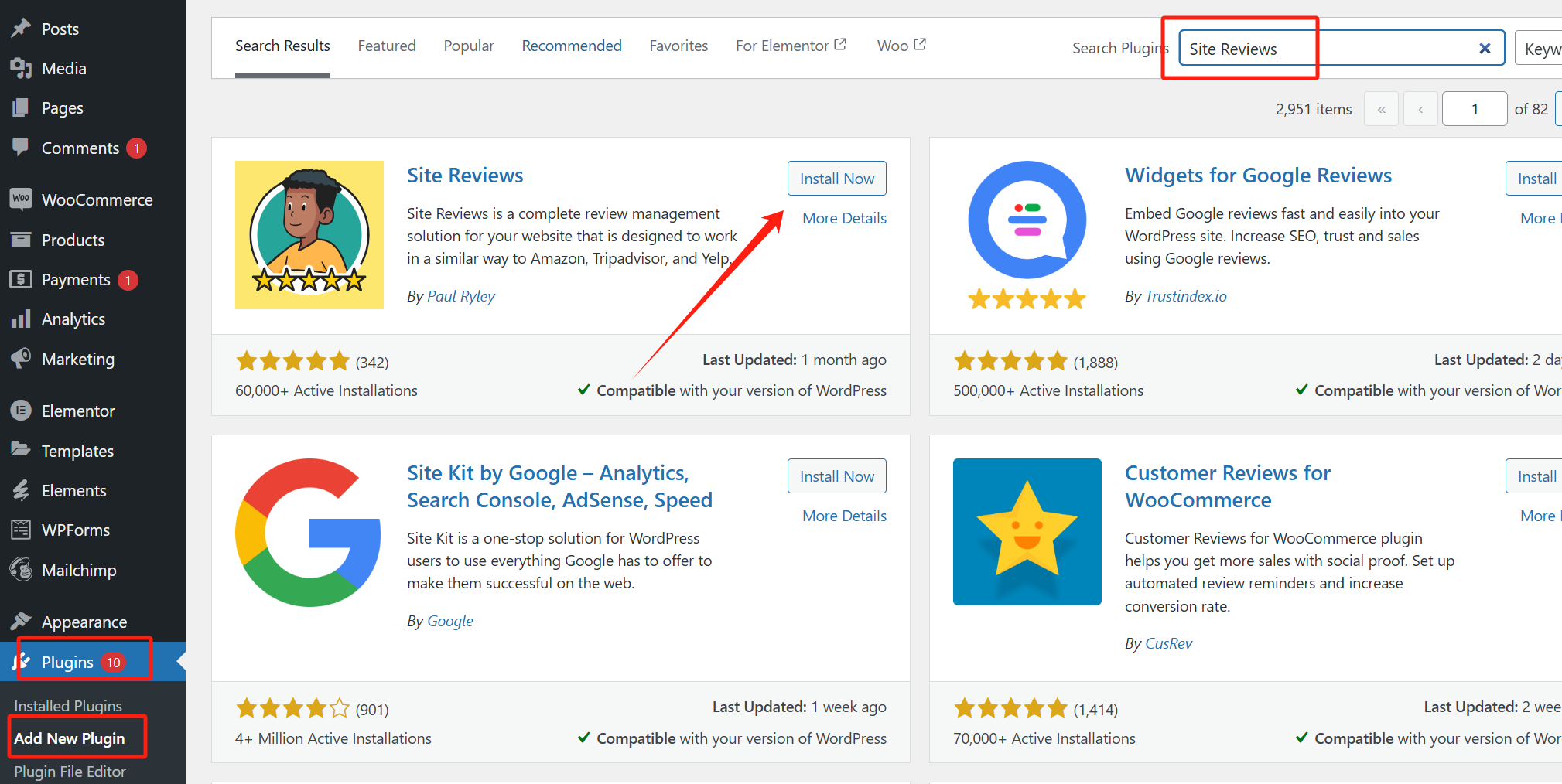Open Widgets for Google Reviews plugin icon
The image size is (1562, 784).
(1027, 235)
